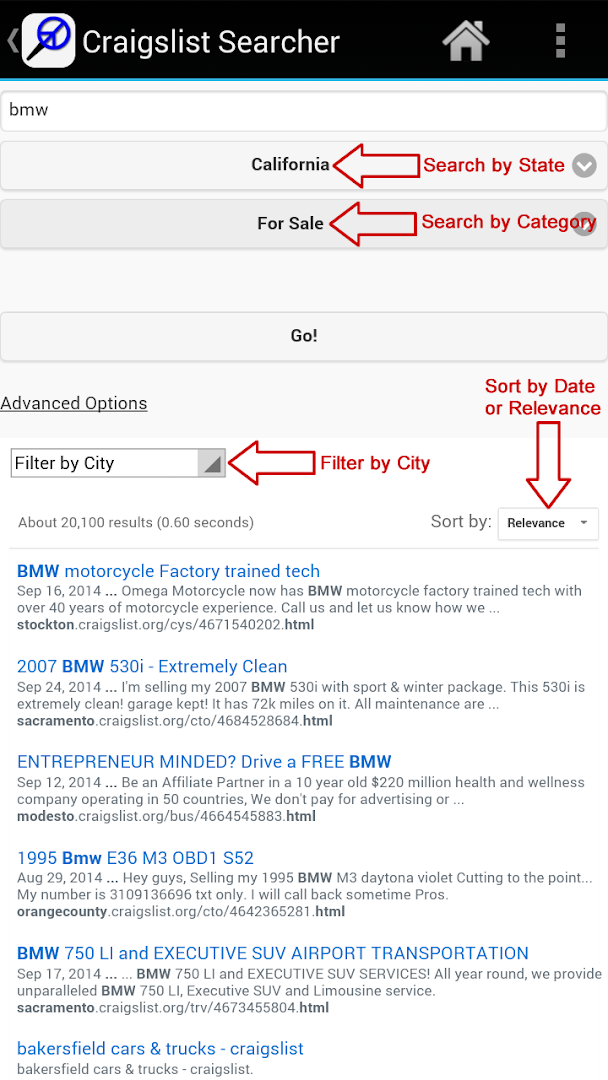608x1080 pixels.
Task: Tap the Craigslist Searcher app logo
Action: pos(48,41)
